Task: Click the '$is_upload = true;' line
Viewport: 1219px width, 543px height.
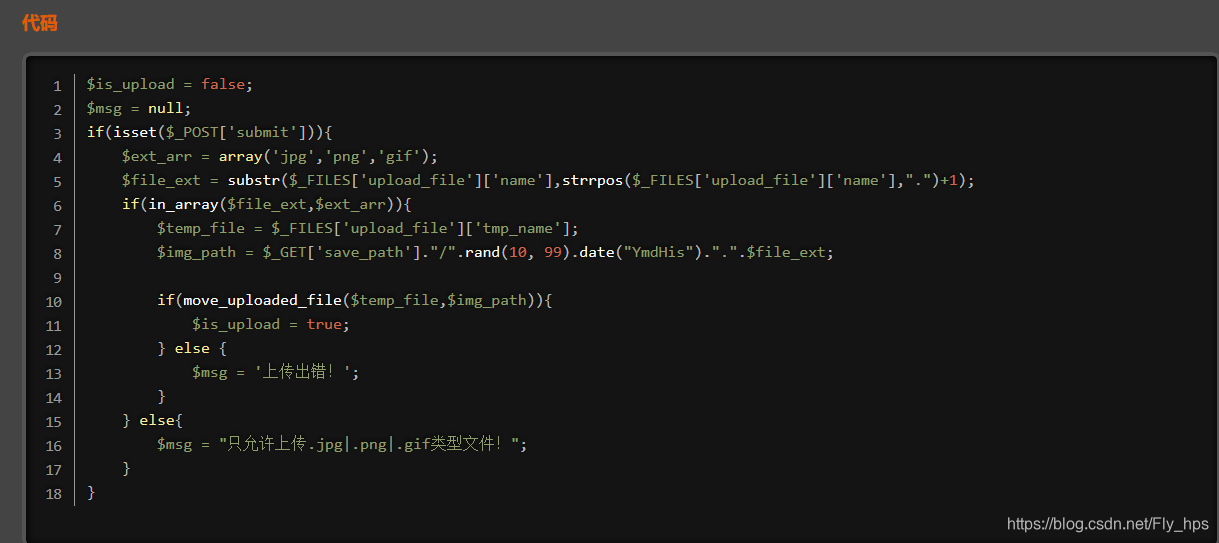Action: point(271,325)
